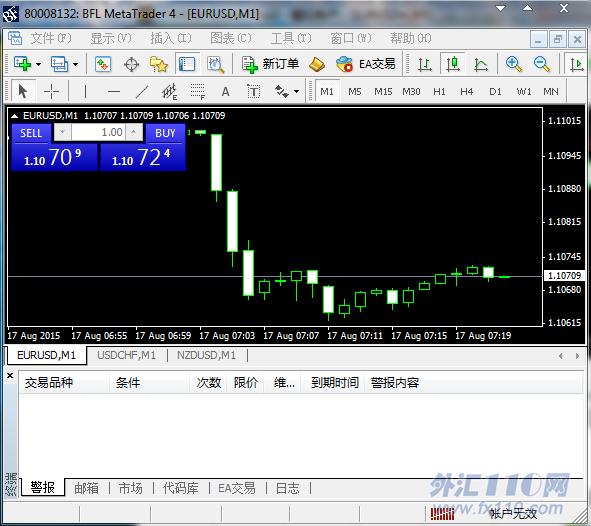
Task: Select the cursor arrow tool
Action: tap(22, 91)
